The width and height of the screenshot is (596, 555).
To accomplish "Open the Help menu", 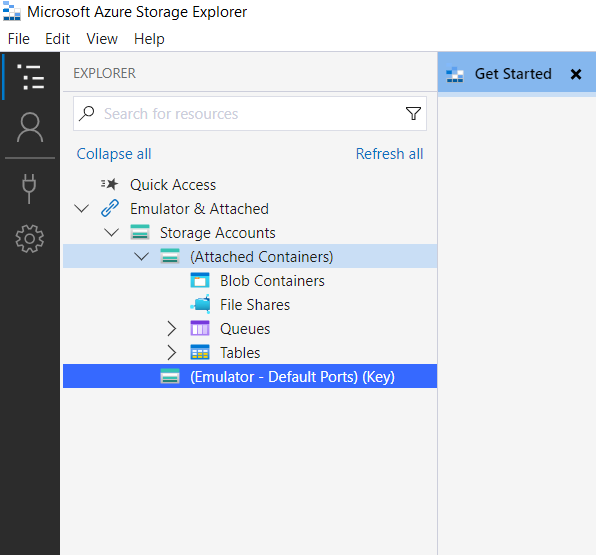I will 149,39.
